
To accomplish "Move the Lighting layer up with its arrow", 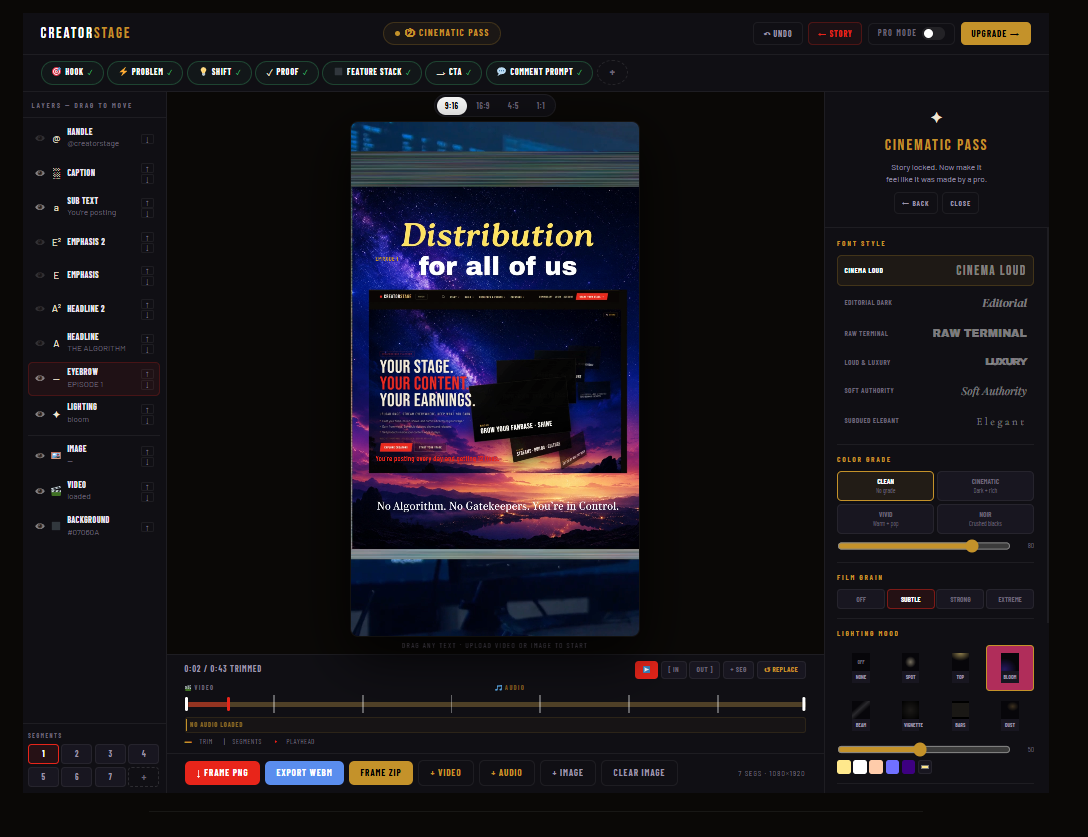I will (x=147, y=409).
